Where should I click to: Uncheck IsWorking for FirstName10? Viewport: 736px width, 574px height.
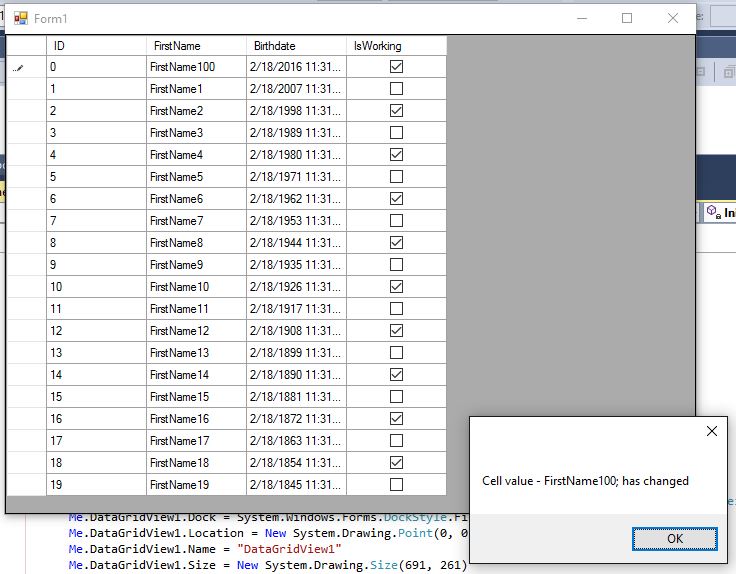tap(396, 287)
